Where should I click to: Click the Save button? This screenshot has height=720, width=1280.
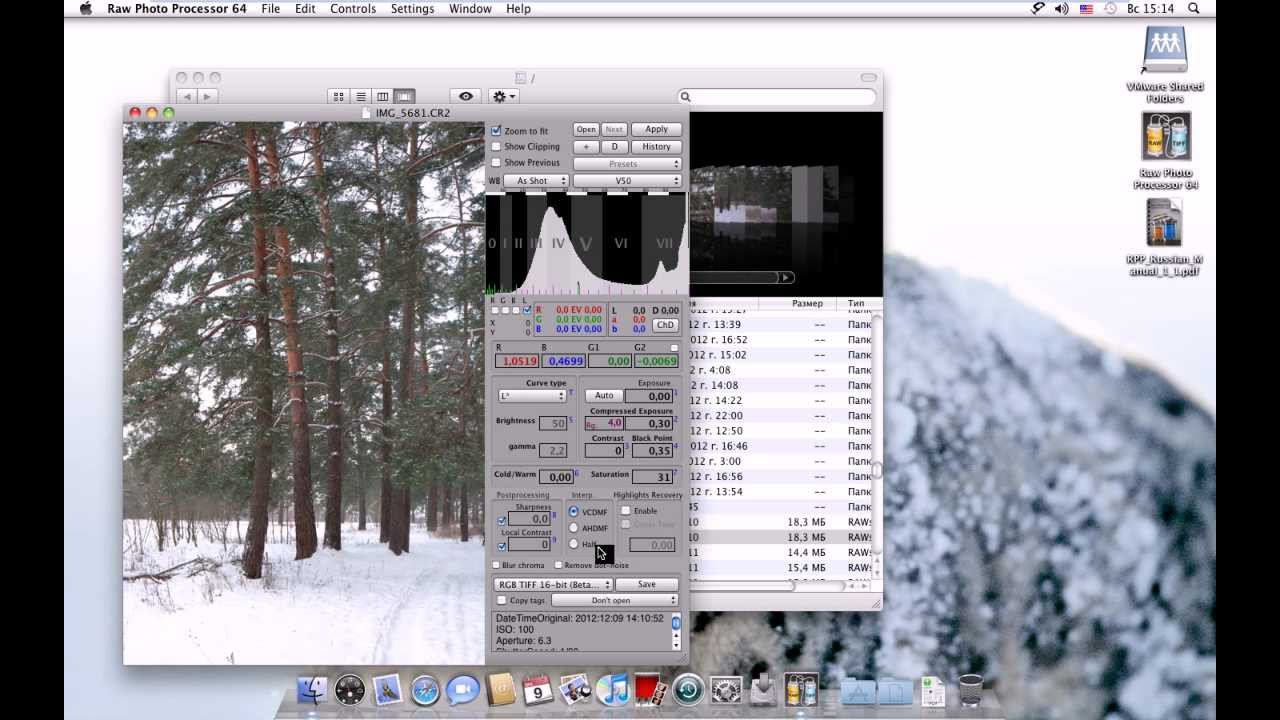pos(647,585)
